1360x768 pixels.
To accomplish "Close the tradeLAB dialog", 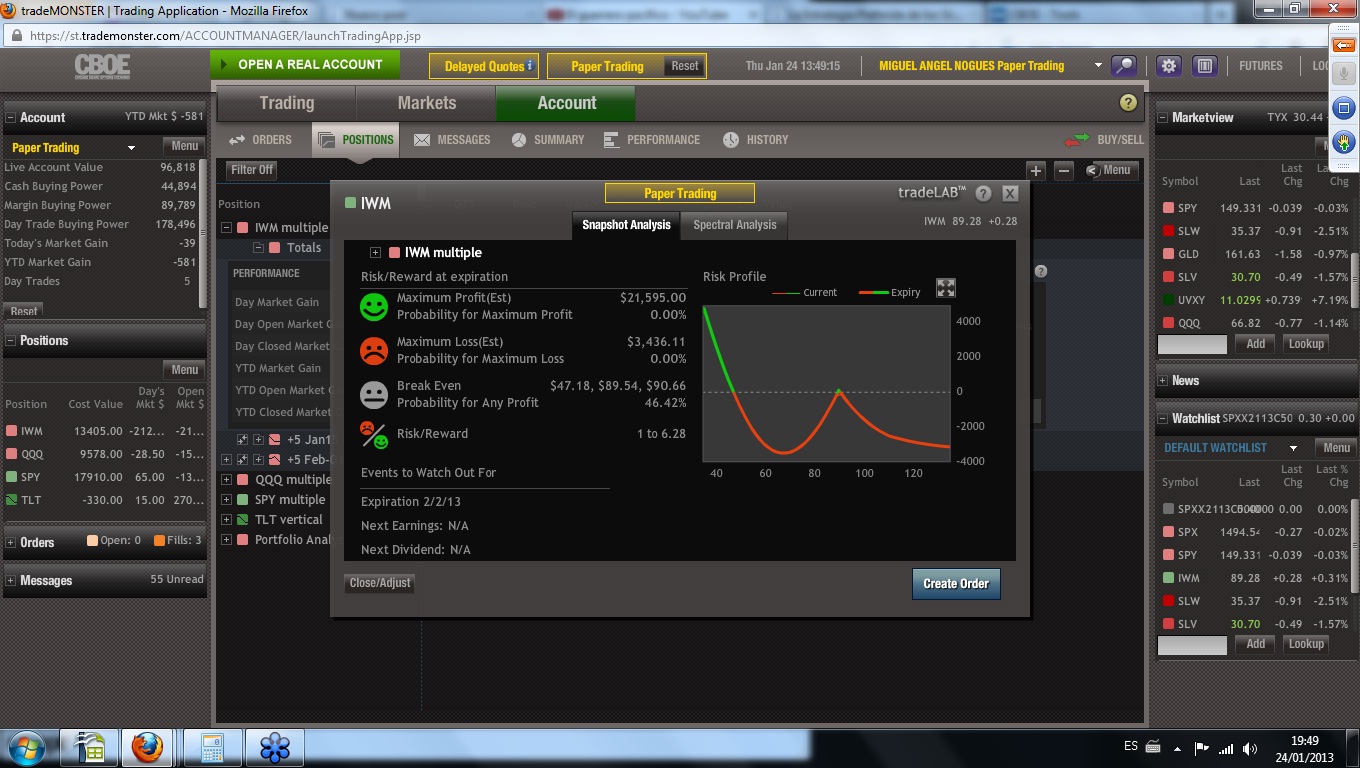I will point(1010,194).
